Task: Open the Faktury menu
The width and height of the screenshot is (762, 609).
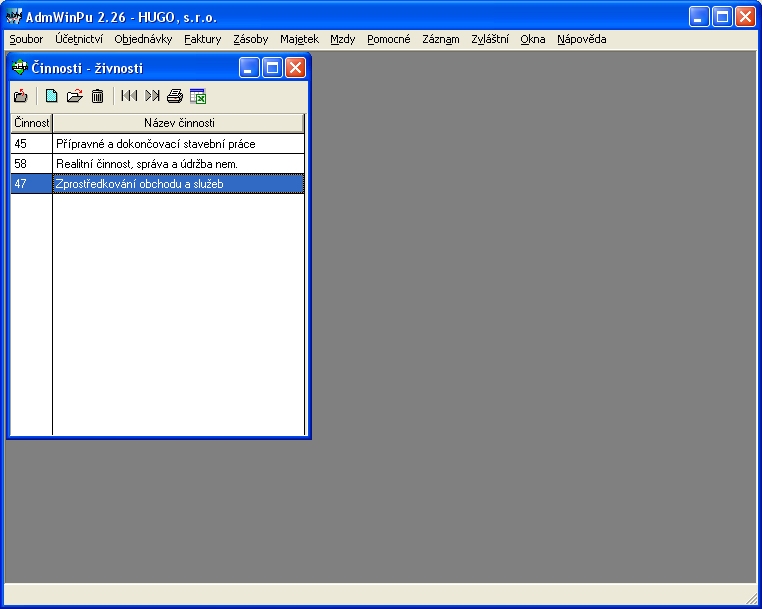Action: 203,39
